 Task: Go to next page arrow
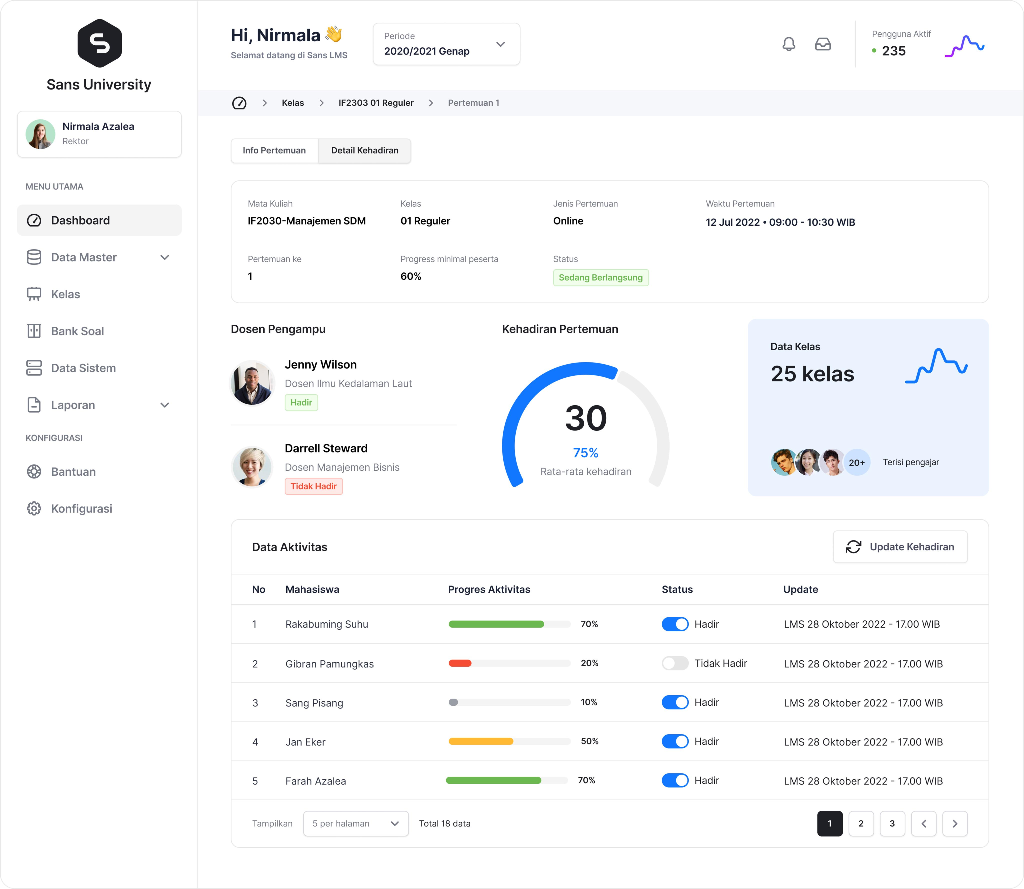955,824
